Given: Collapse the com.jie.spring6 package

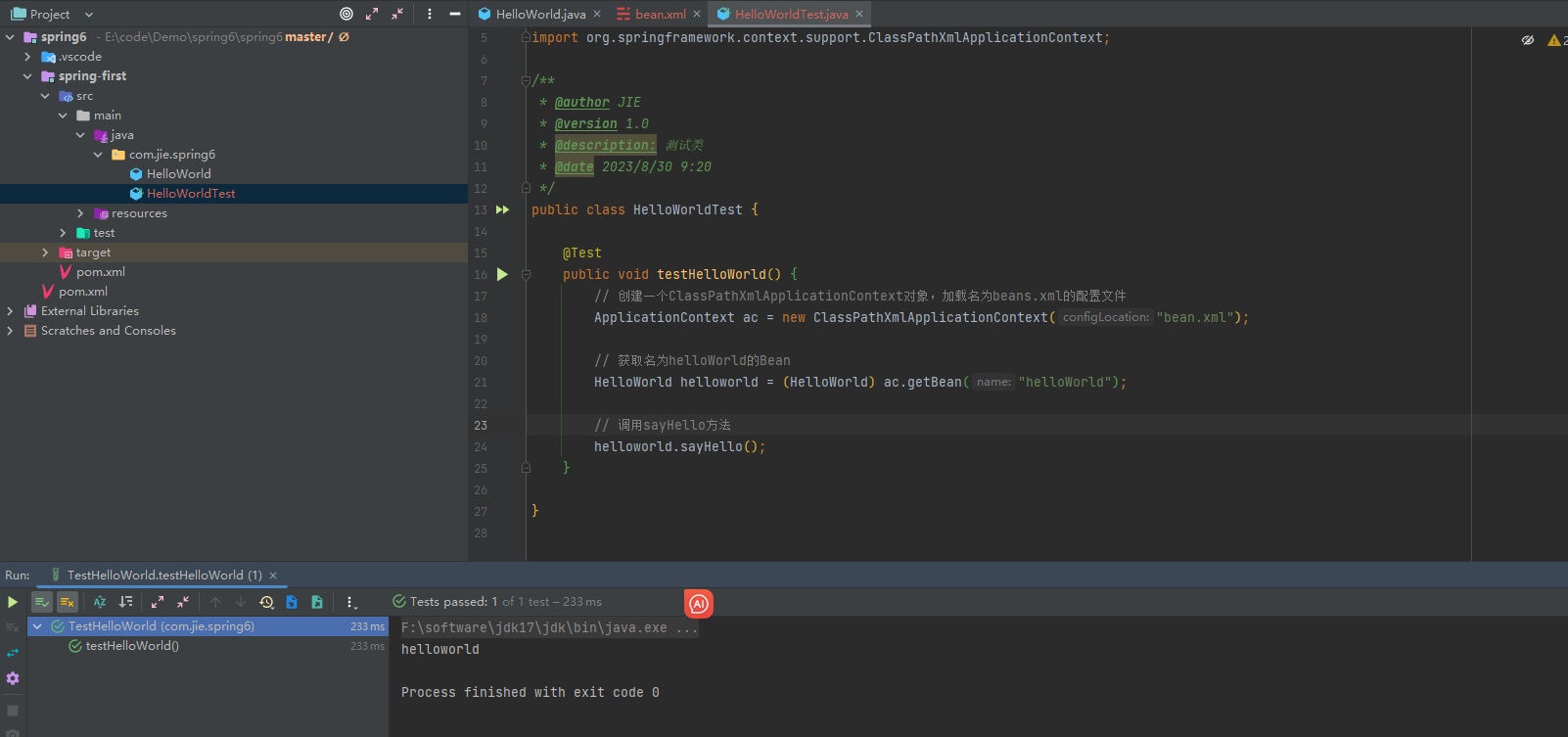Looking at the screenshot, I should [x=98, y=155].
